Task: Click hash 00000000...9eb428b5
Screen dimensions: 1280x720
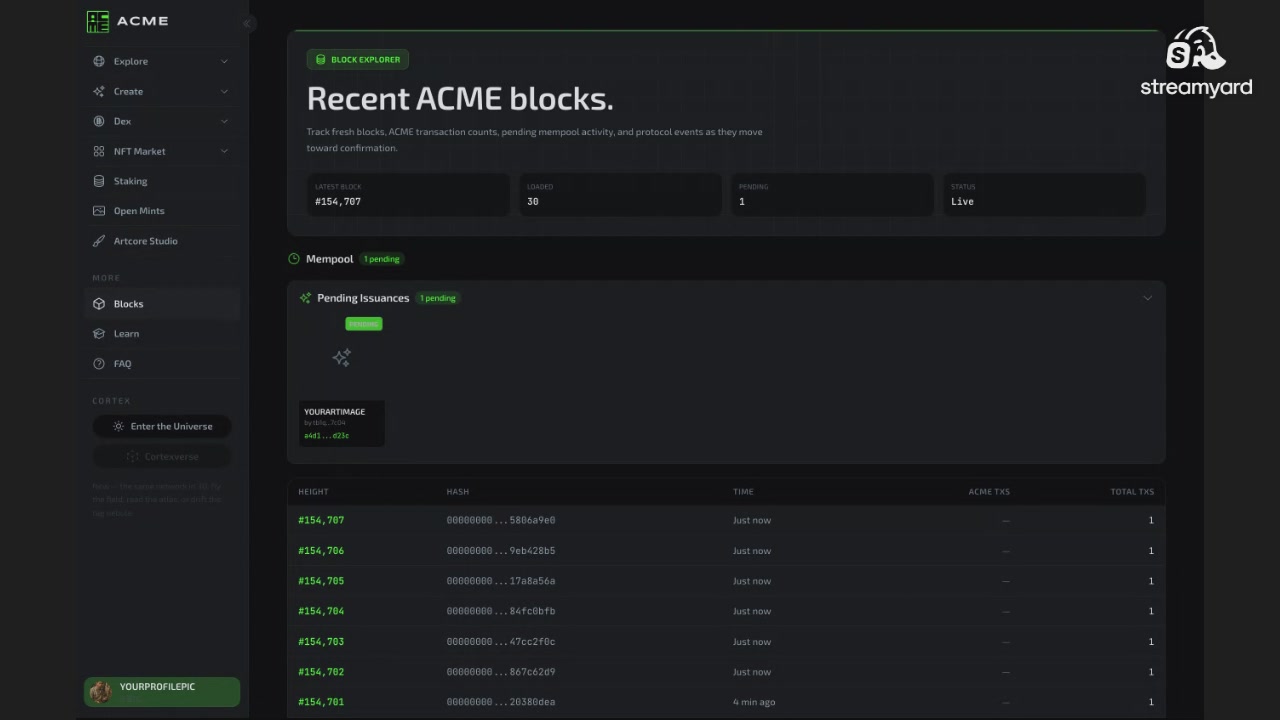Action: click(x=501, y=551)
